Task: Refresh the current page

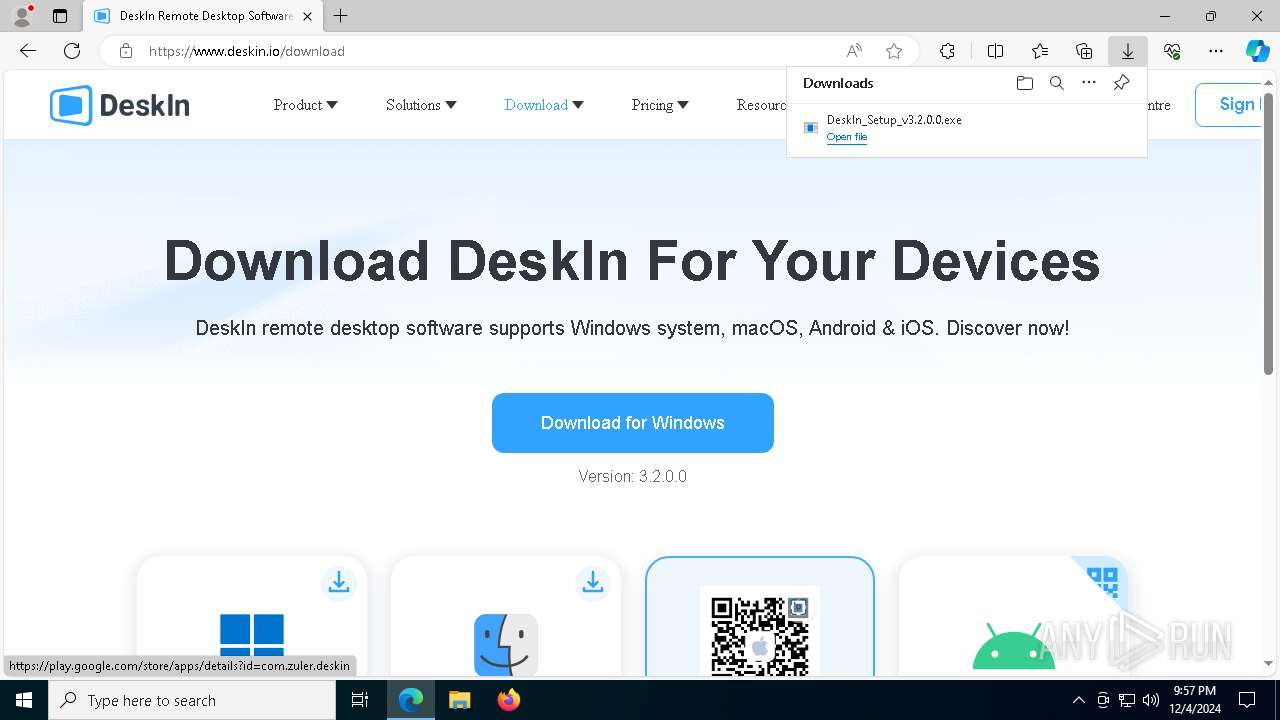Action: coord(72,51)
